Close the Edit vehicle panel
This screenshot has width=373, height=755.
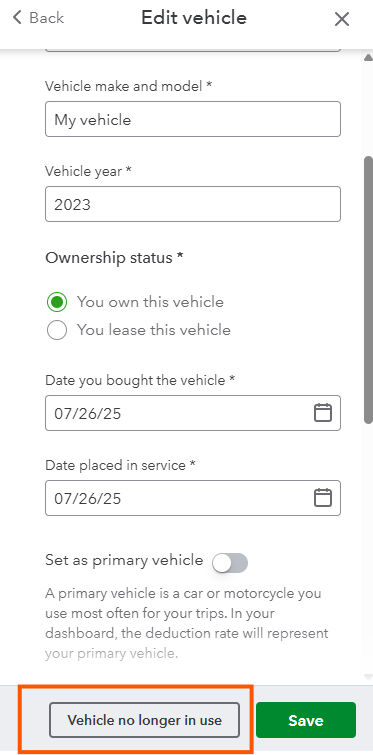(x=342, y=19)
